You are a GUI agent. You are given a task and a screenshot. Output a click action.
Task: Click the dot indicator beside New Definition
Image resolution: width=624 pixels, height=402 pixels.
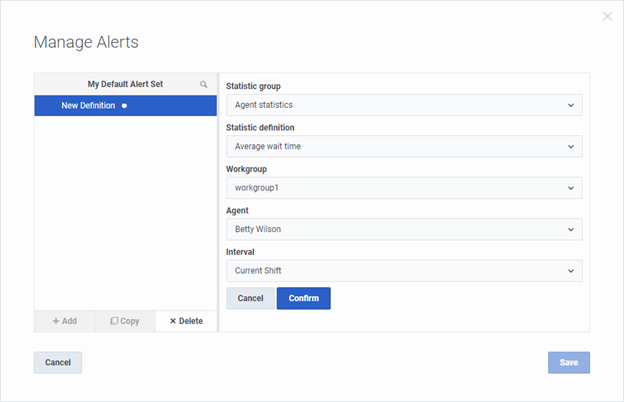(x=124, y=106)
